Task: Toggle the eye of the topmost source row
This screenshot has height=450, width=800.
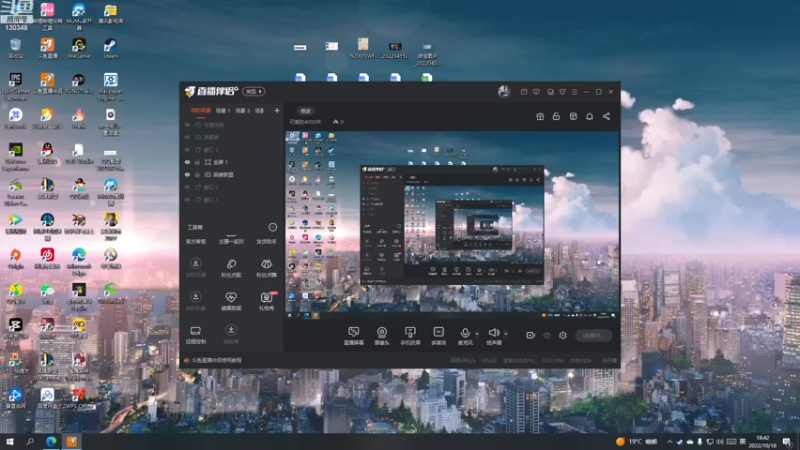Action: [187, 124]
